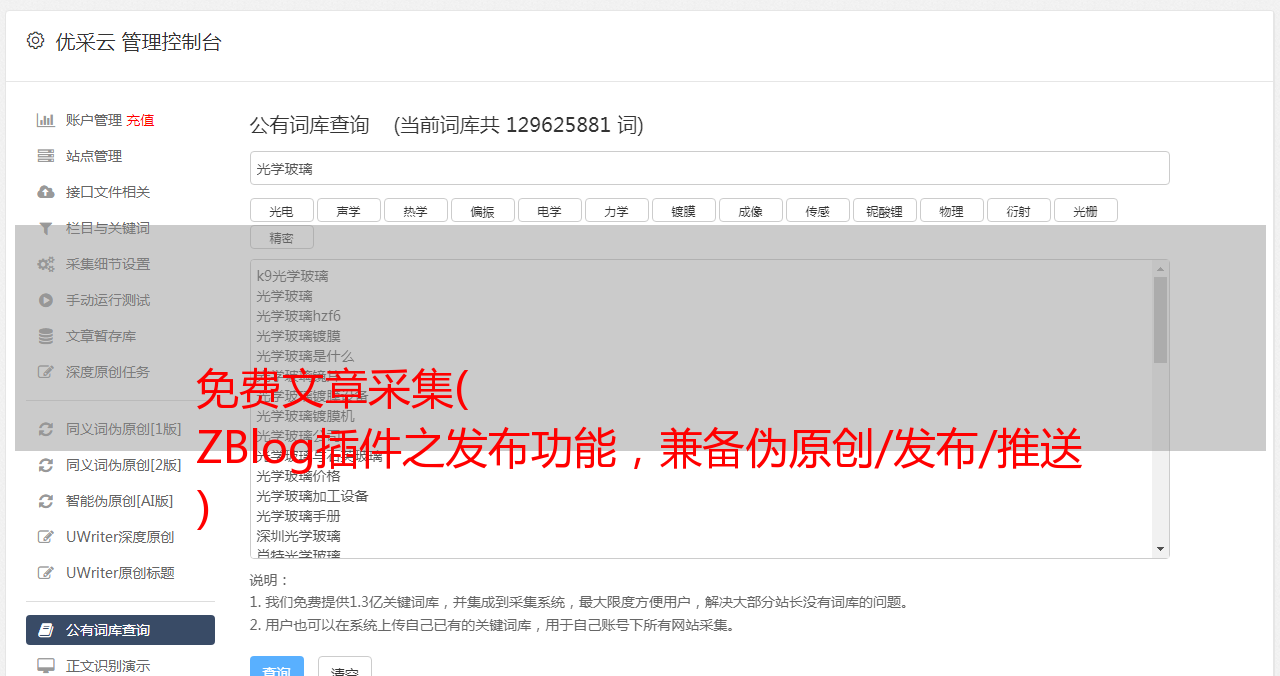This screenshot has height=676, width=1280.
Task: Click the monitor icon for 正文识别演示
Action: 45,666
